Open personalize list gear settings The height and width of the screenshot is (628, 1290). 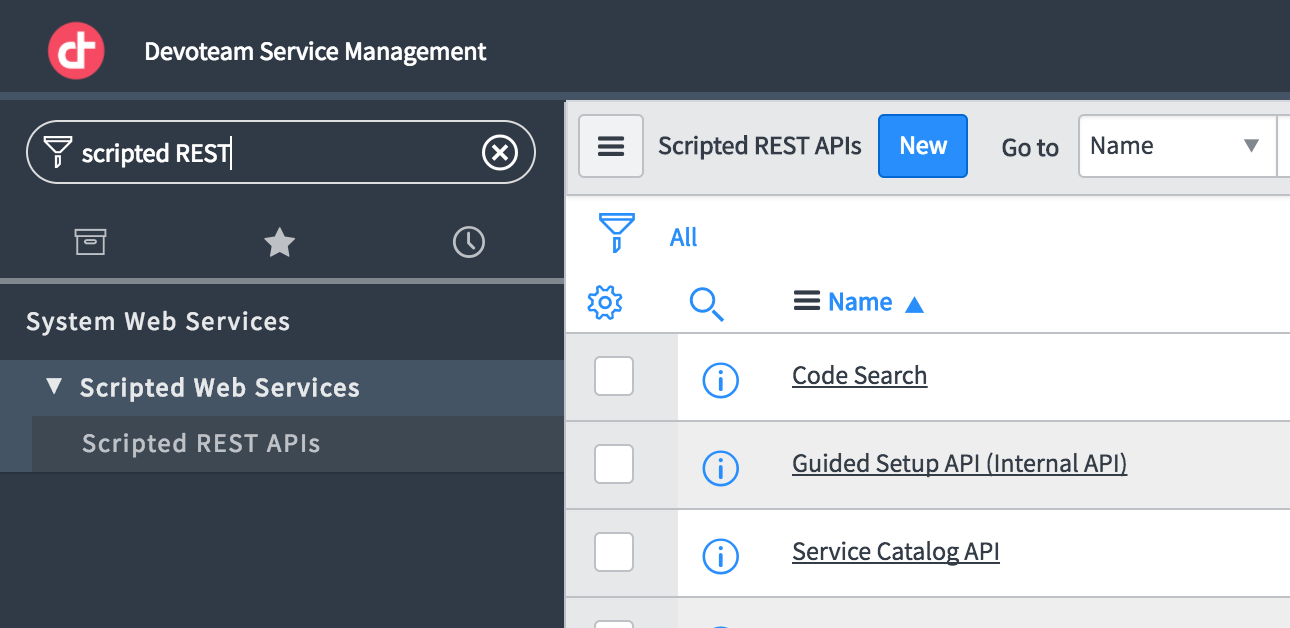click(x=605, y=302)
